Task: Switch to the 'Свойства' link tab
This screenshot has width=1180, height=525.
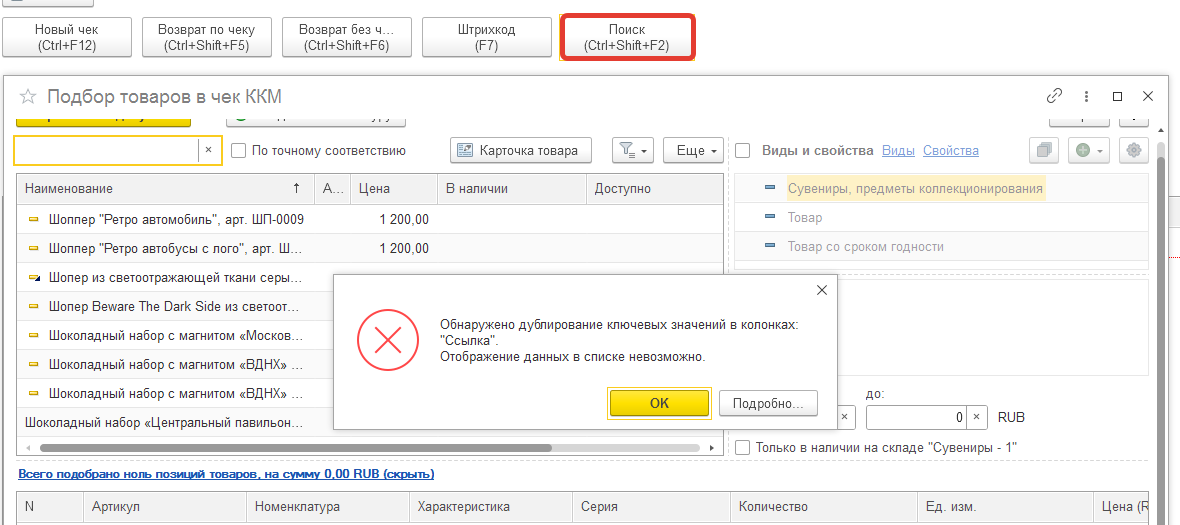Action: 950,151
